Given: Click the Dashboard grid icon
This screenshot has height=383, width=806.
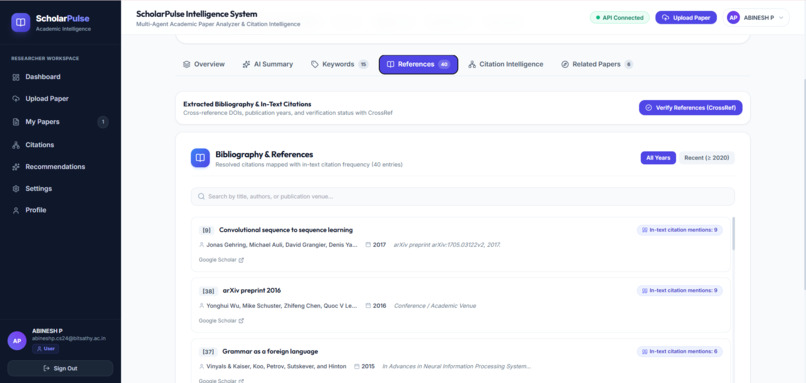Looking at the screenshot, I should (x=16, y=77).
